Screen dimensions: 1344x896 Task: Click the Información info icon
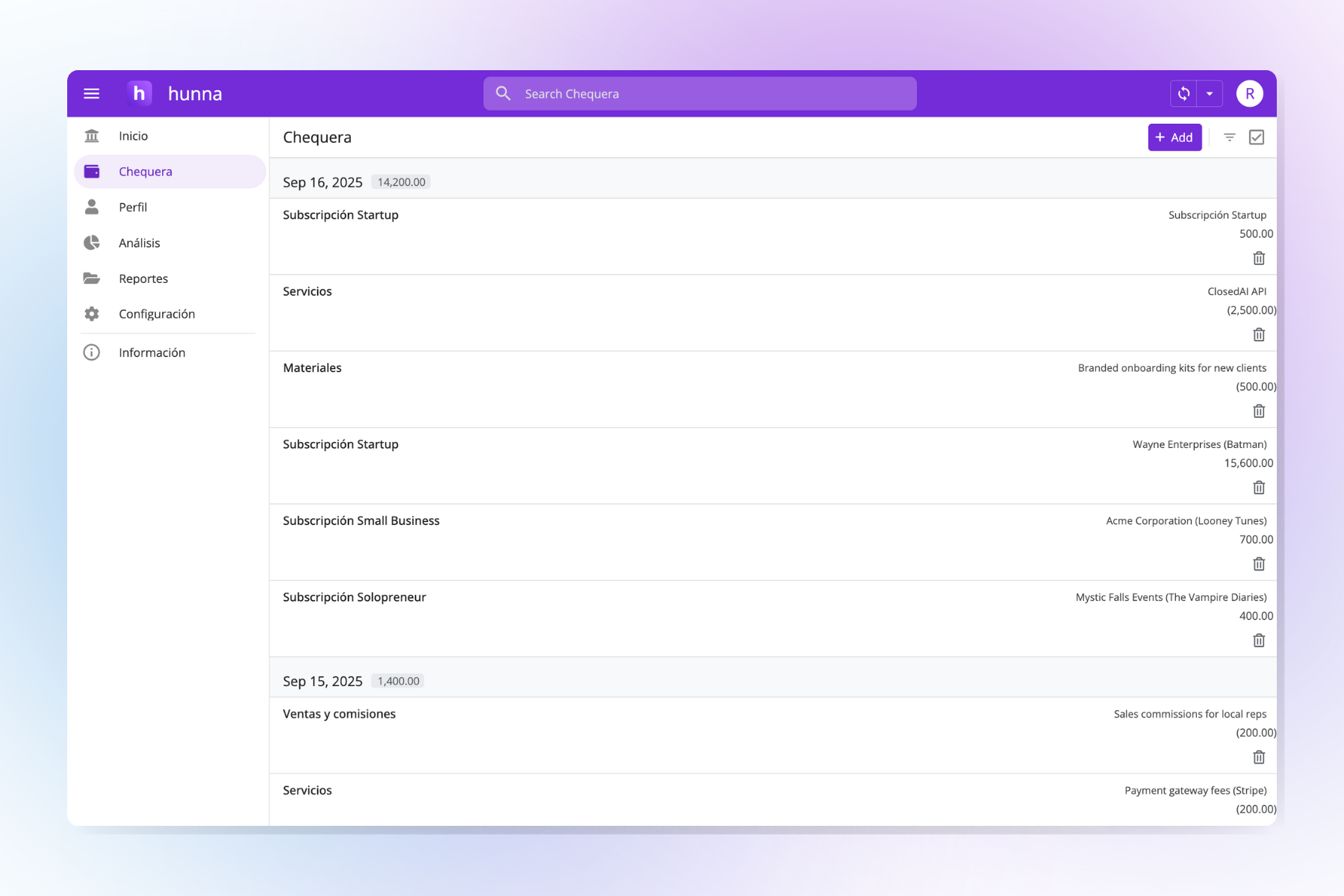[91, 352]
